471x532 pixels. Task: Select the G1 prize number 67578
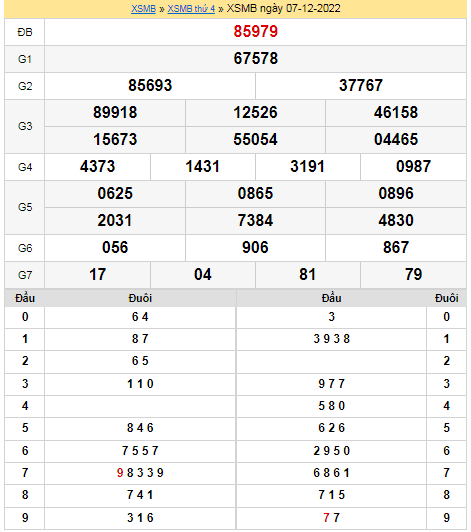256,58
